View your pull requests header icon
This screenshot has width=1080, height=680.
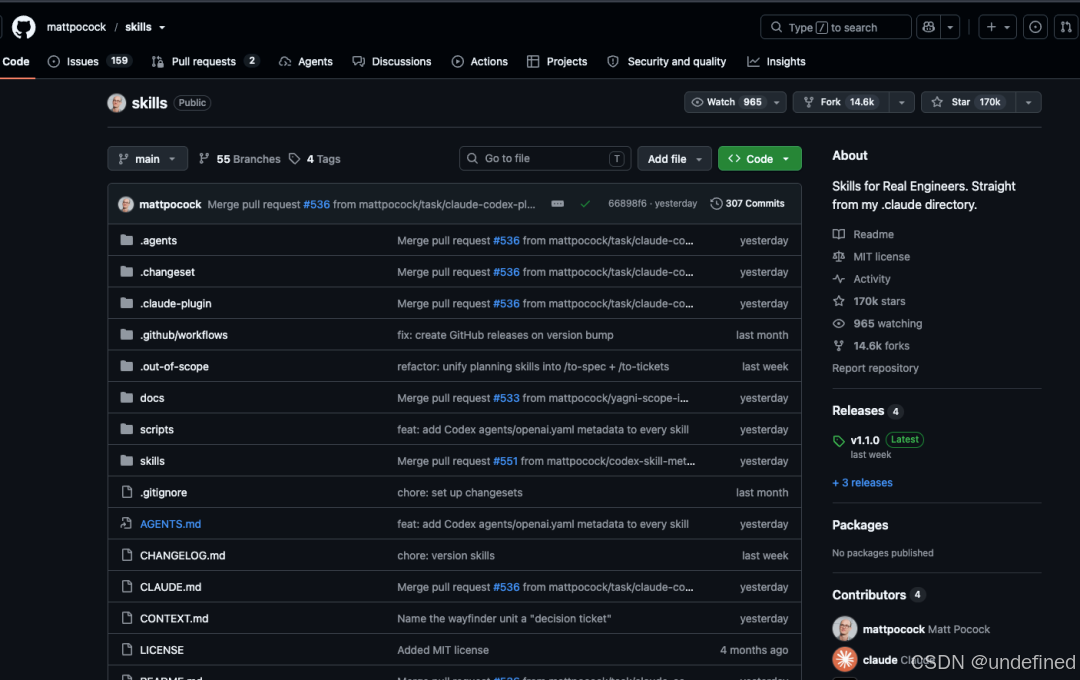[x=1066, y=27]
